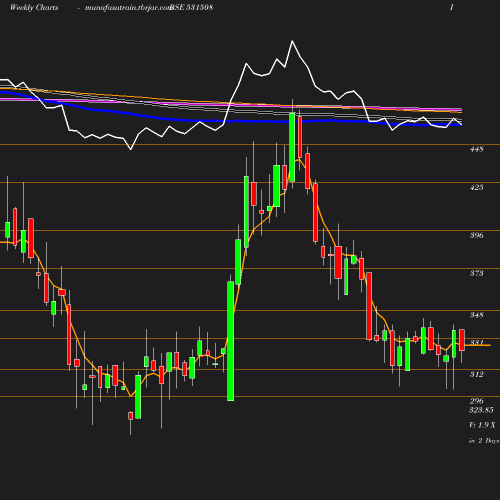Click the 323.85 current price value
This screenshot has height=500, width=500.
point(481,410)
